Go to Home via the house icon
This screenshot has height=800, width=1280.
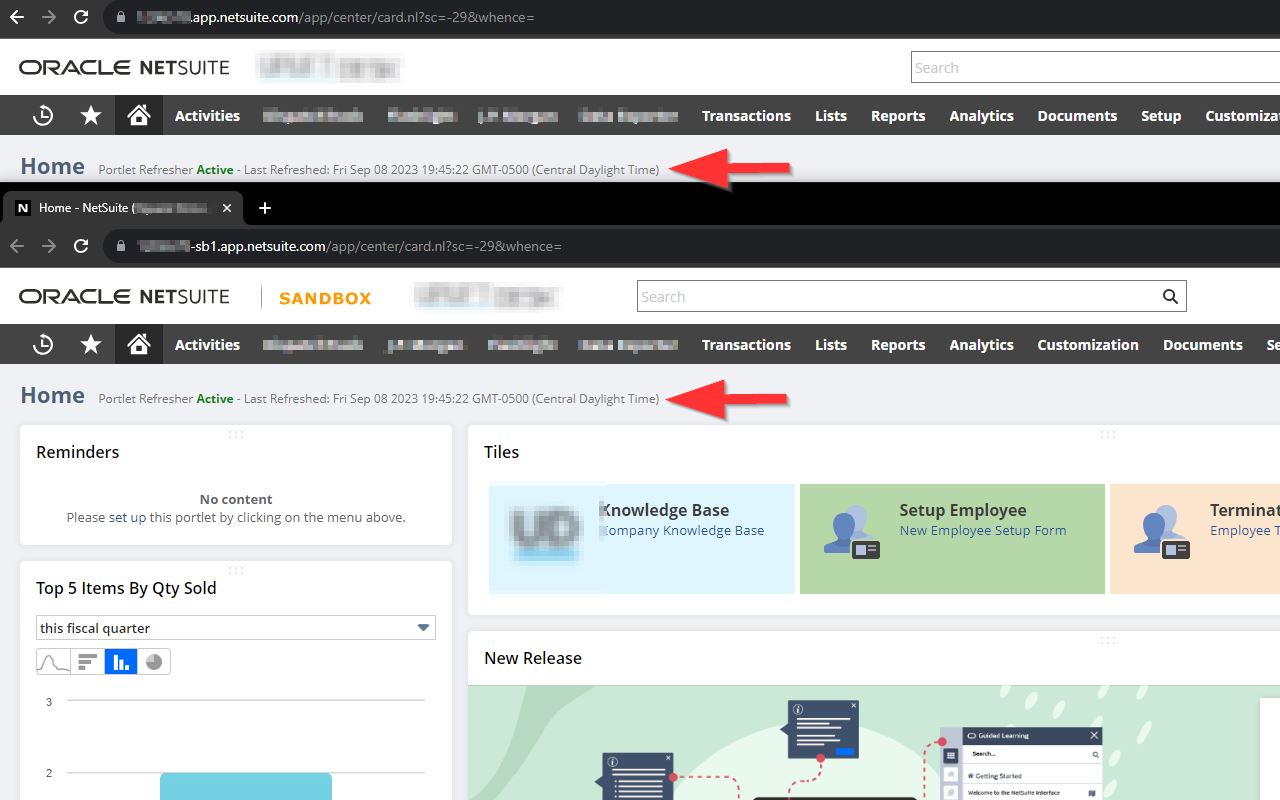point(138,344)
